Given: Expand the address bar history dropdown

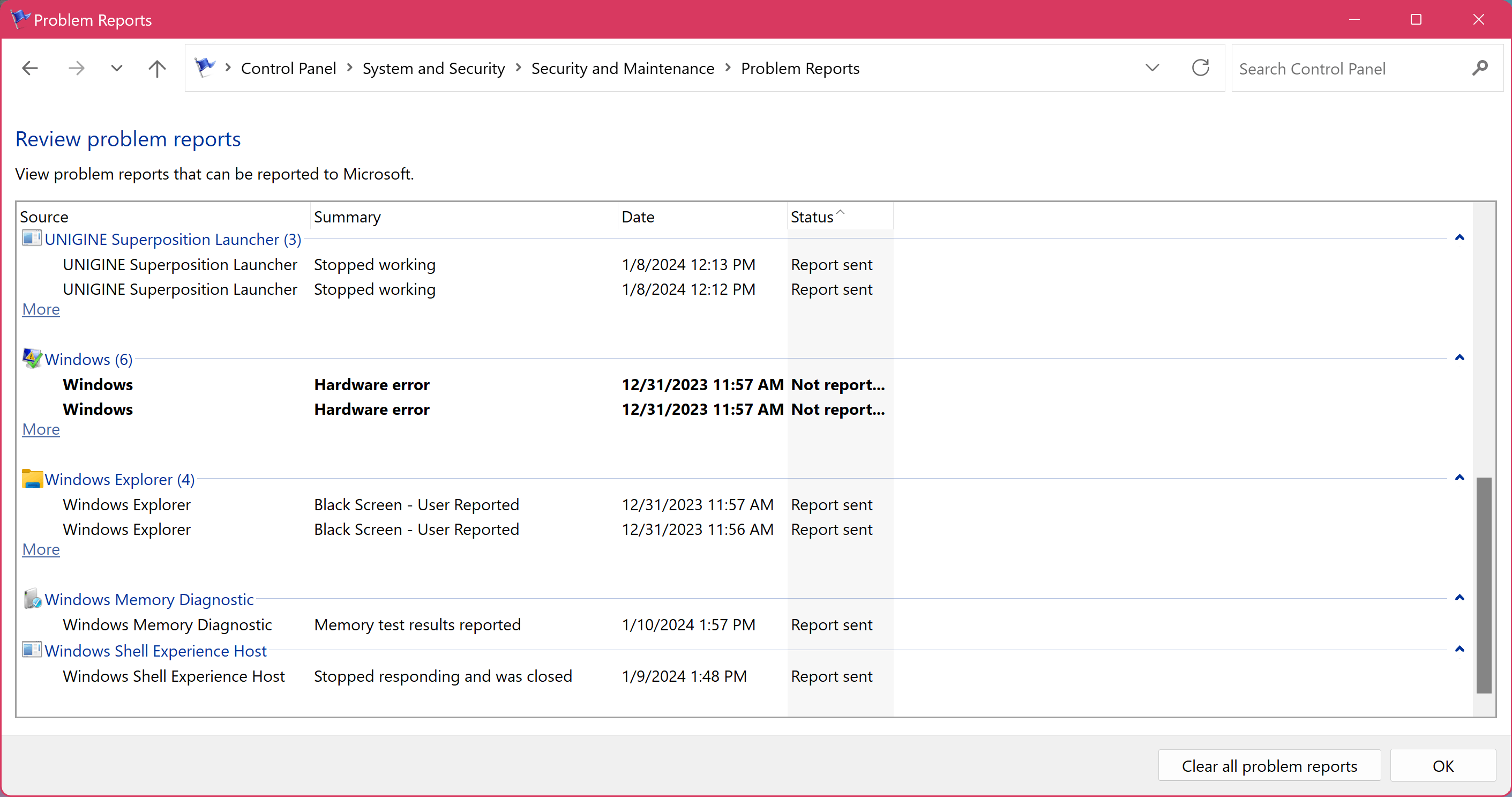Looking at the screenshot, I should [1152, 68].
